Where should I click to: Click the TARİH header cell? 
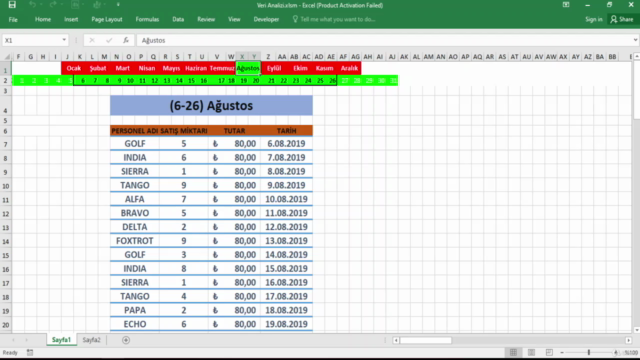pyautogui.click(x=287, y=131)
